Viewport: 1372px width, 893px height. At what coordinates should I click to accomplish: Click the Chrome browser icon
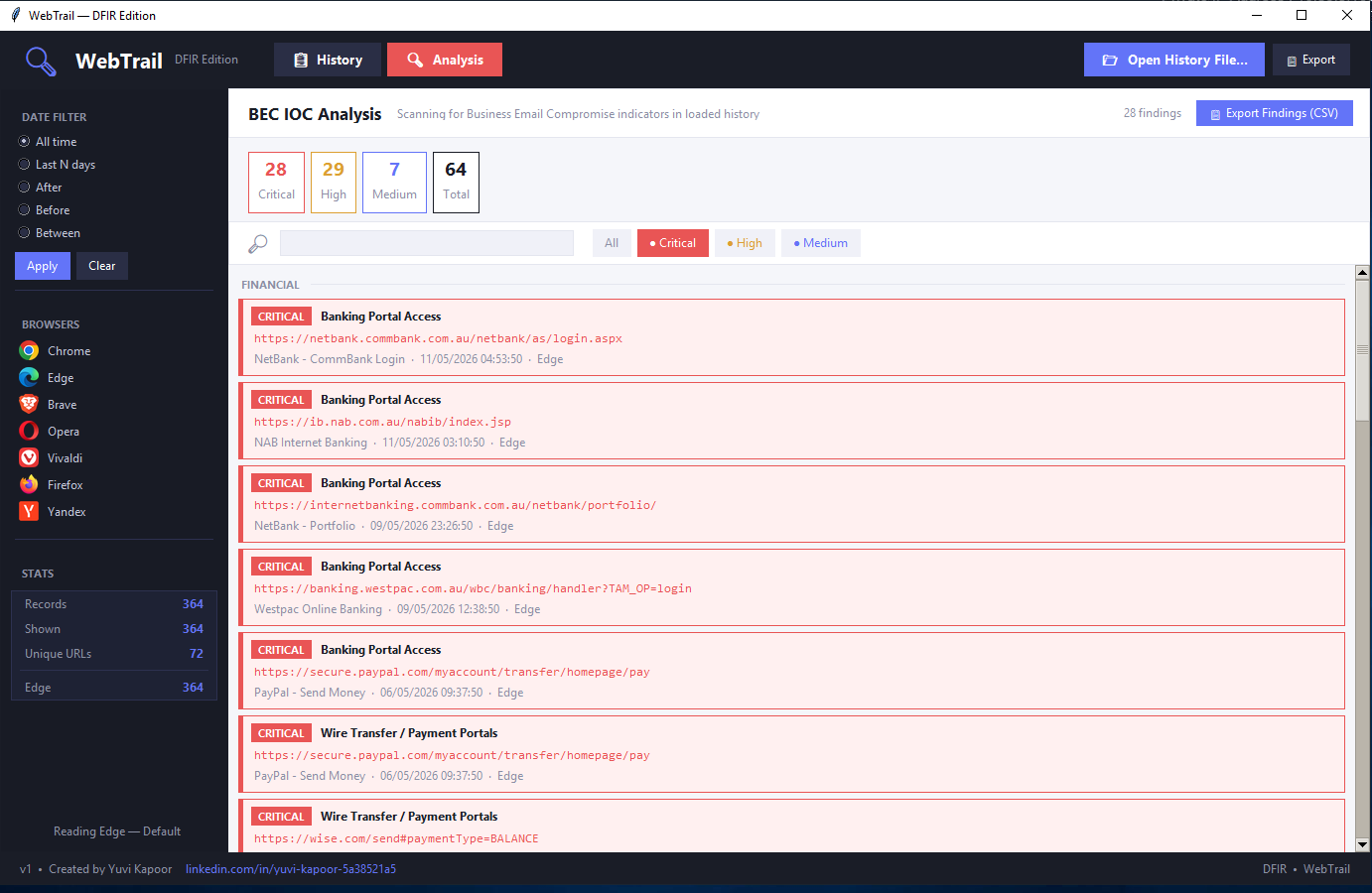pos(29,351)
